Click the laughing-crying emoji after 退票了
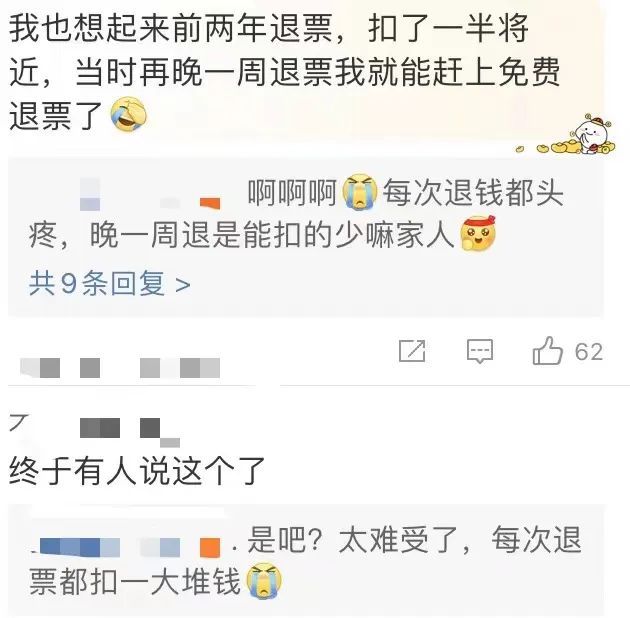This screenshot has width=630, height=618. 129,115
